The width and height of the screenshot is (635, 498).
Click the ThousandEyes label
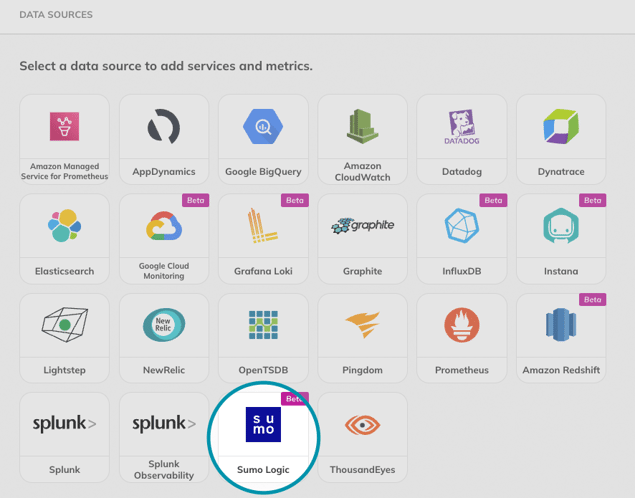click(x=362, y=470)
